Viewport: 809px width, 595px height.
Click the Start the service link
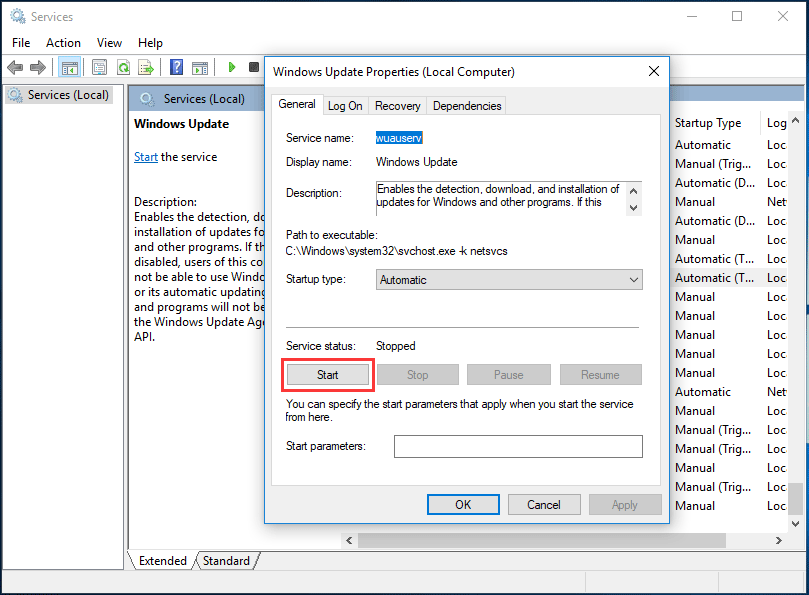(145, 157)
